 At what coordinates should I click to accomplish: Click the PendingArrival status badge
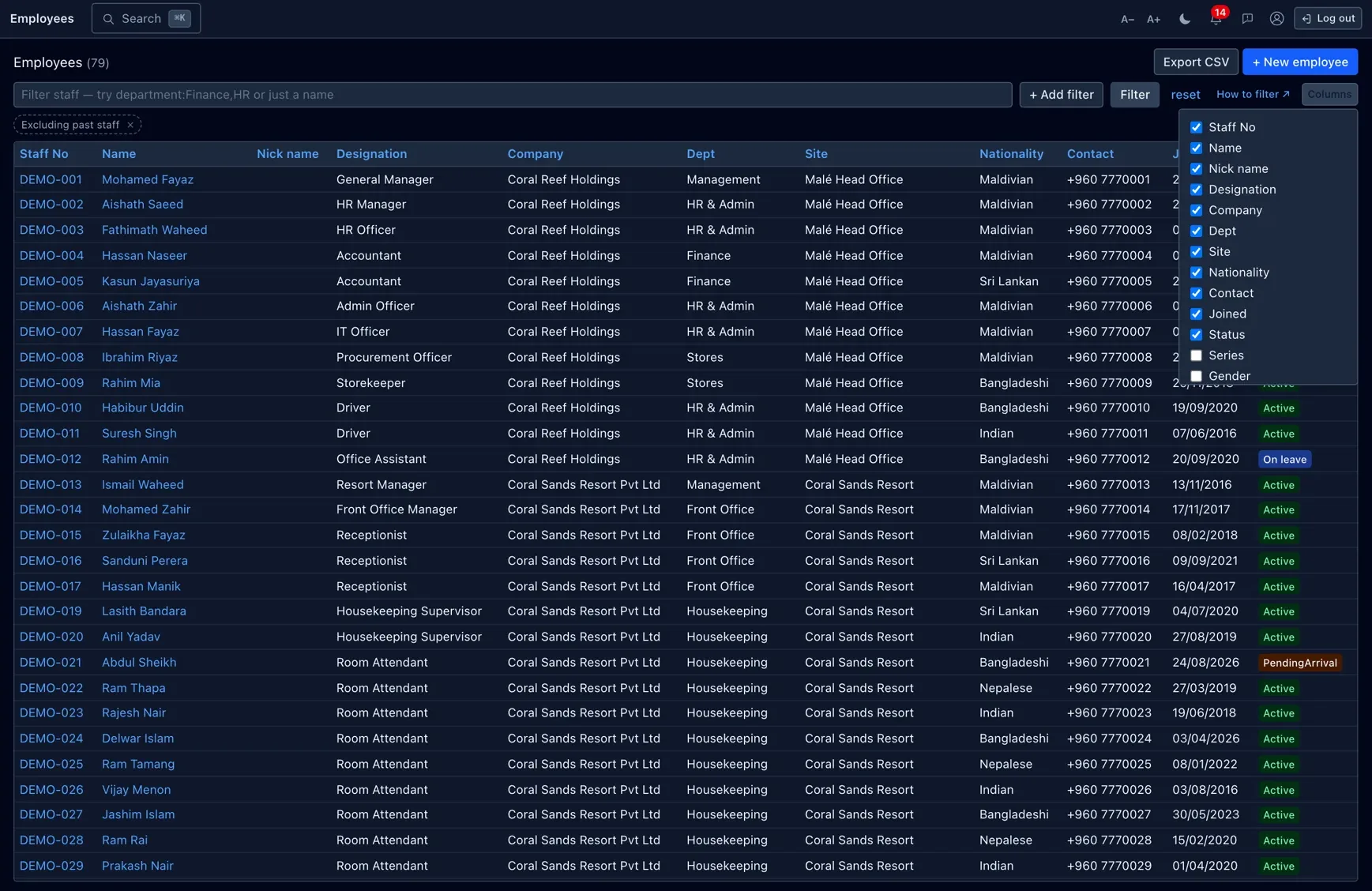pyautogui.click(x=1300, y=663)
